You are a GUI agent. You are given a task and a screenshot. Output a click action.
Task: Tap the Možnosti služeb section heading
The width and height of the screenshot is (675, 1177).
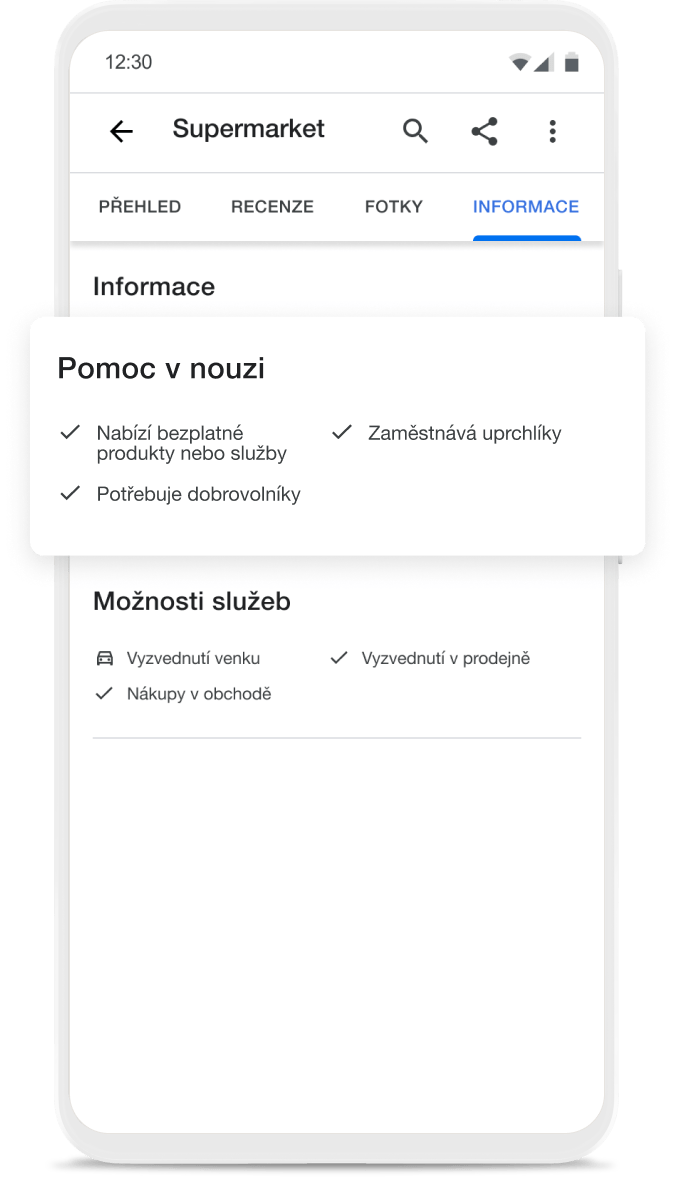192,601
